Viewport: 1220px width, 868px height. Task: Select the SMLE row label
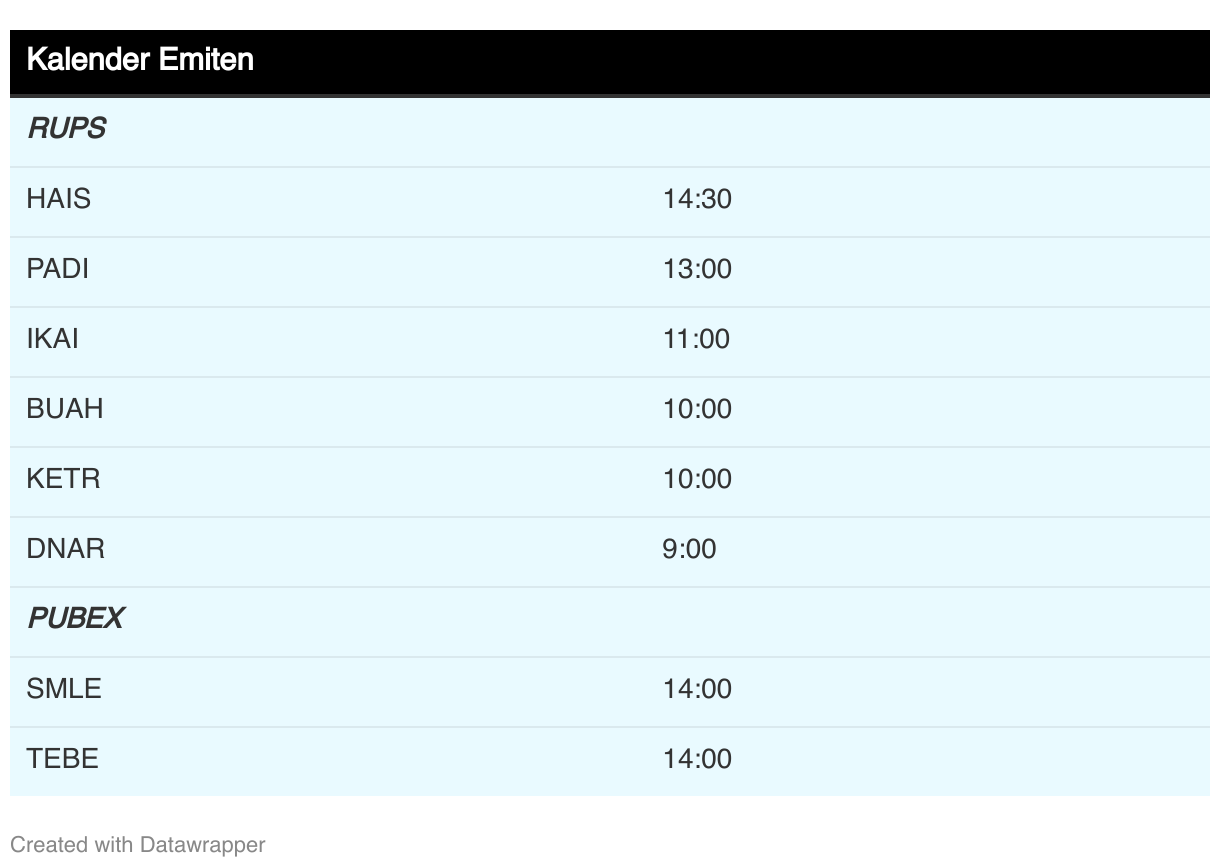point(64,689)
